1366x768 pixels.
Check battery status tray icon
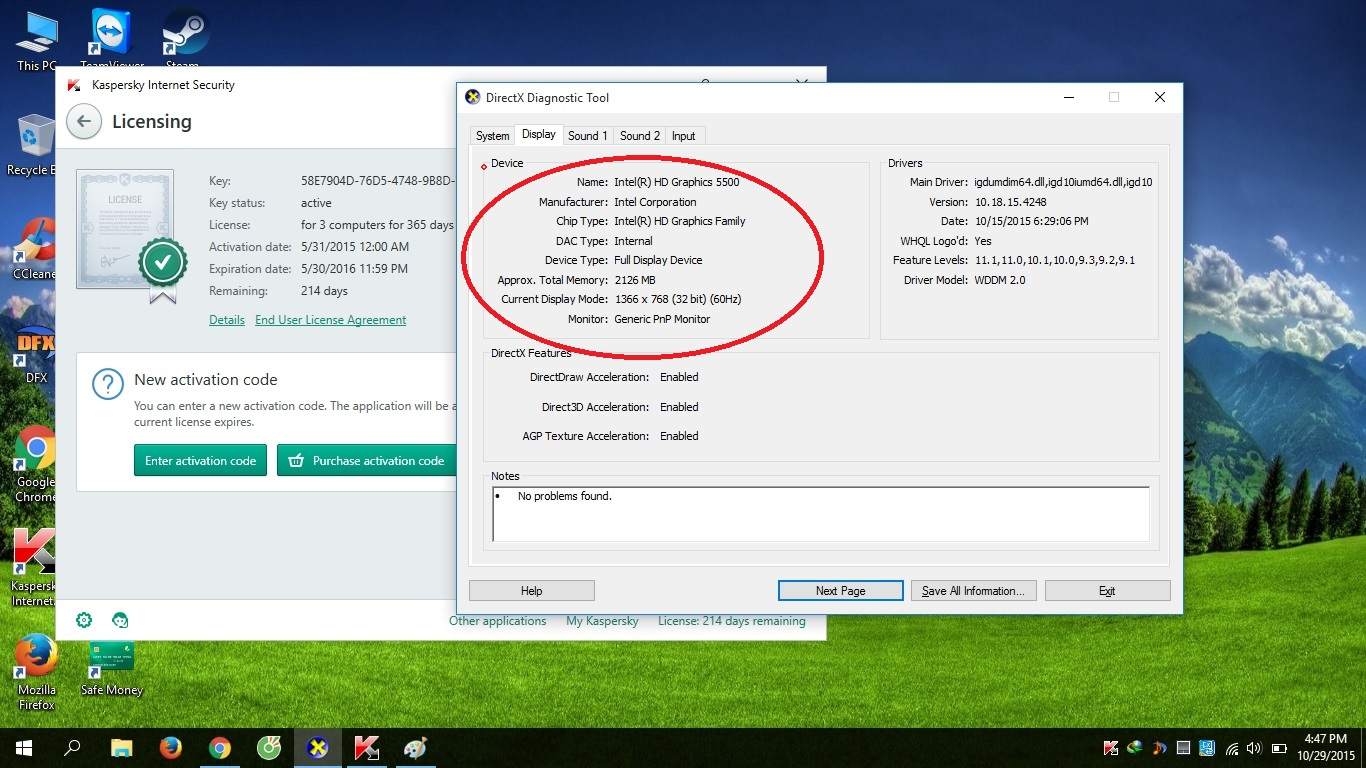(1280, 748)
